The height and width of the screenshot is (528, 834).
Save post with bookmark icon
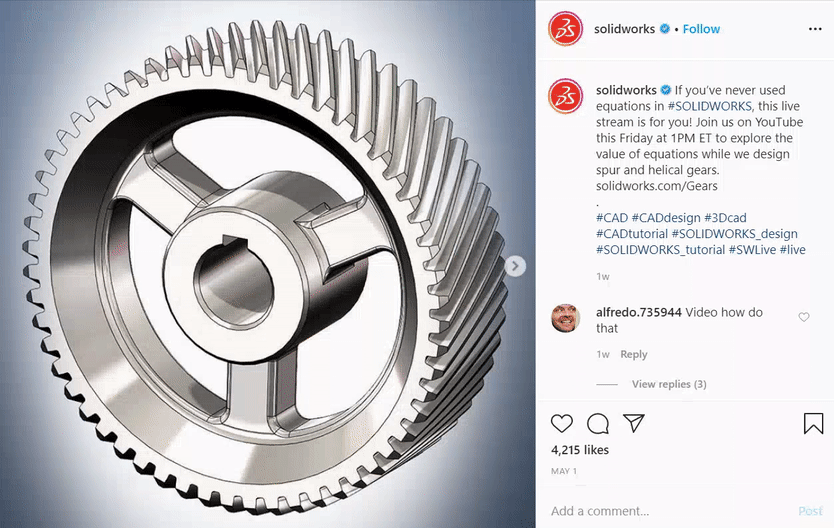tap(813, 423)
